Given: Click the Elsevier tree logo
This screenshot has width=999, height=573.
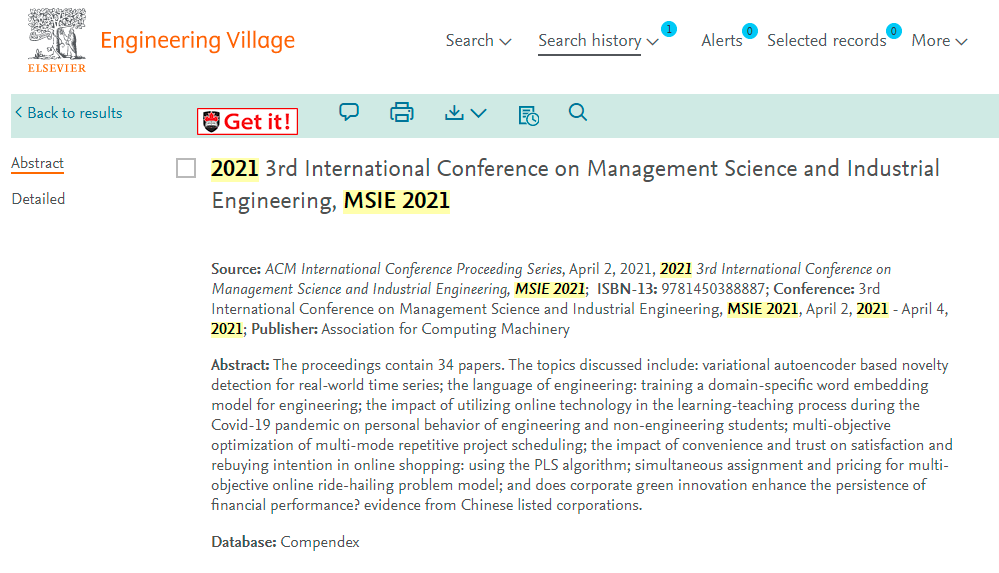Looking at the screenshot, I should point(56,40).
